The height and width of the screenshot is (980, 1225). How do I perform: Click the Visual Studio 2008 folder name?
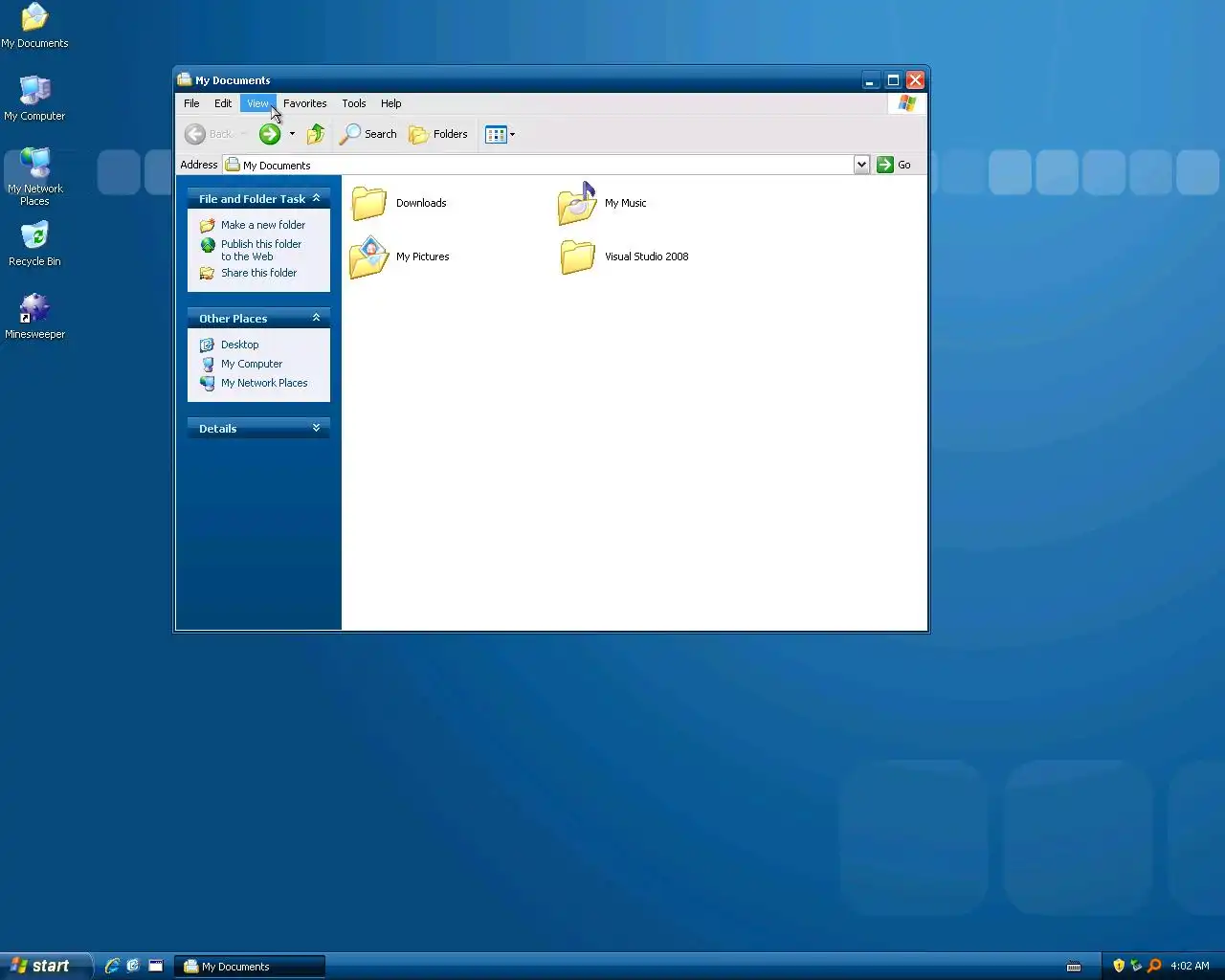(x=646, y=256)
